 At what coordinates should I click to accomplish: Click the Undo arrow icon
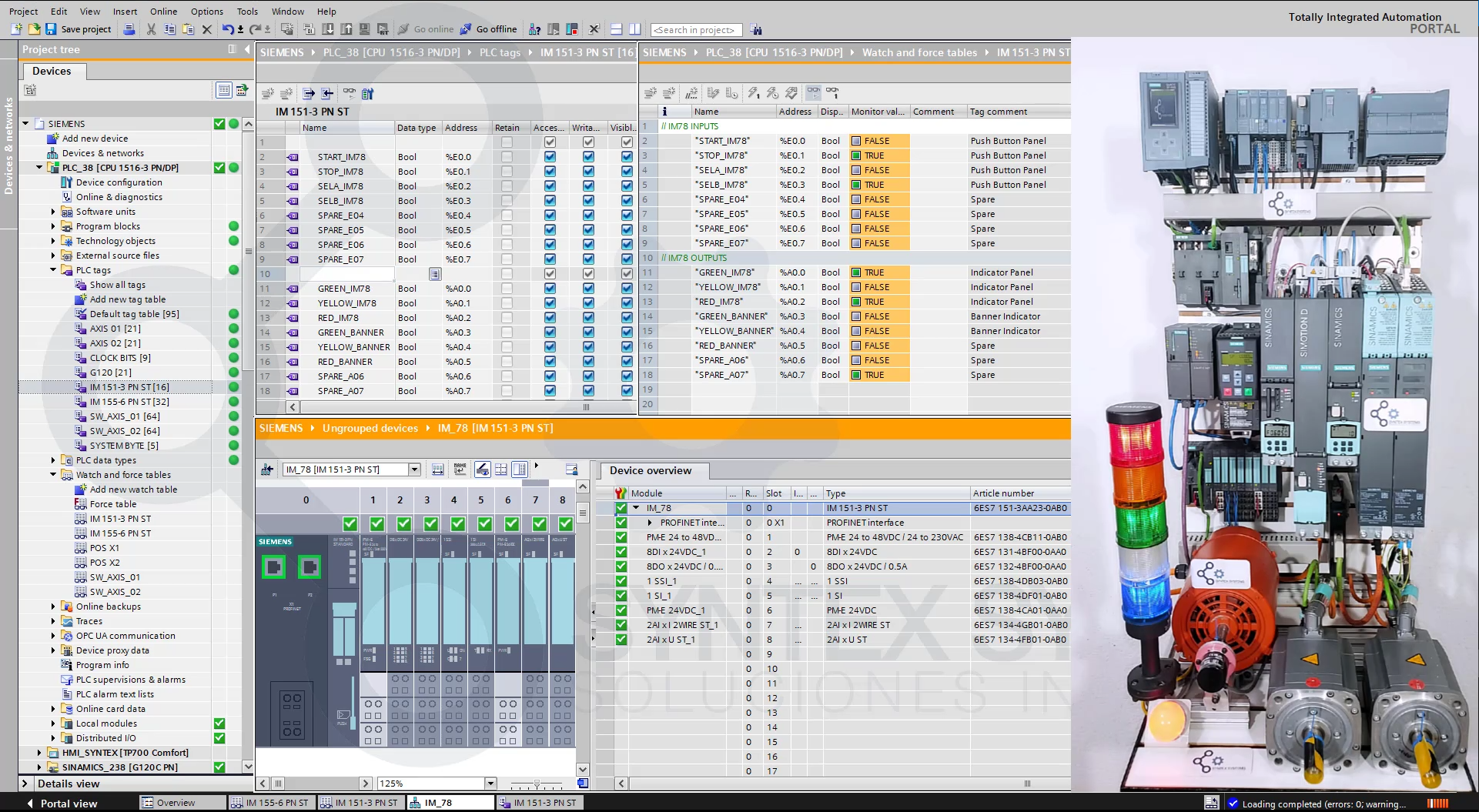(228, 29)
